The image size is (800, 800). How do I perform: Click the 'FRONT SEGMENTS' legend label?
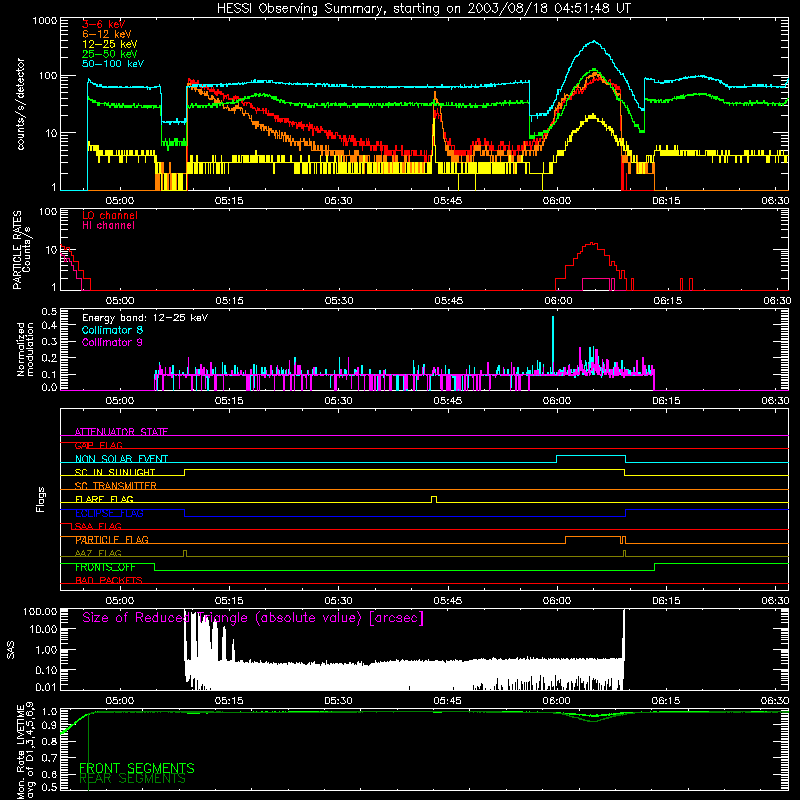137,768
